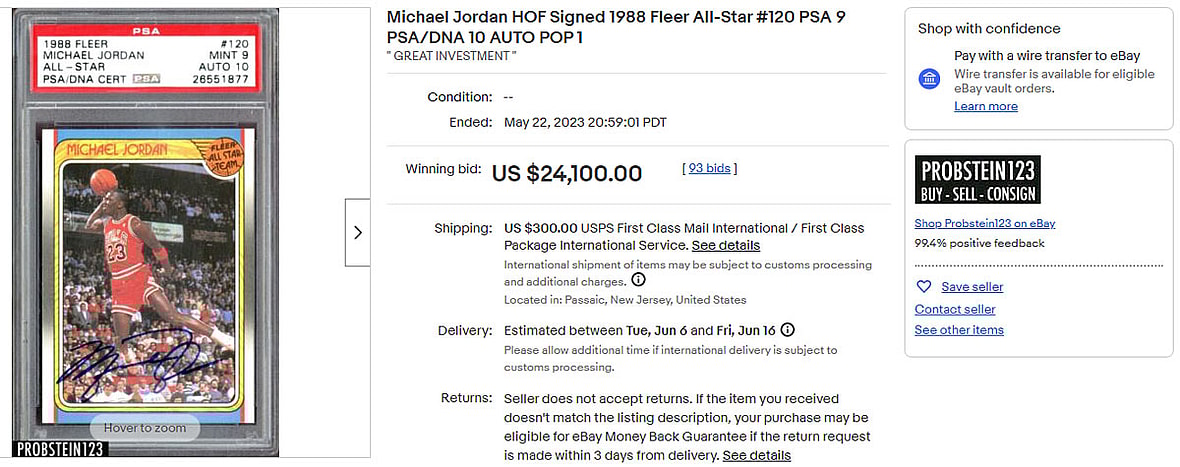
Task: Open See details link for shipping
Action: click(725, 245)
